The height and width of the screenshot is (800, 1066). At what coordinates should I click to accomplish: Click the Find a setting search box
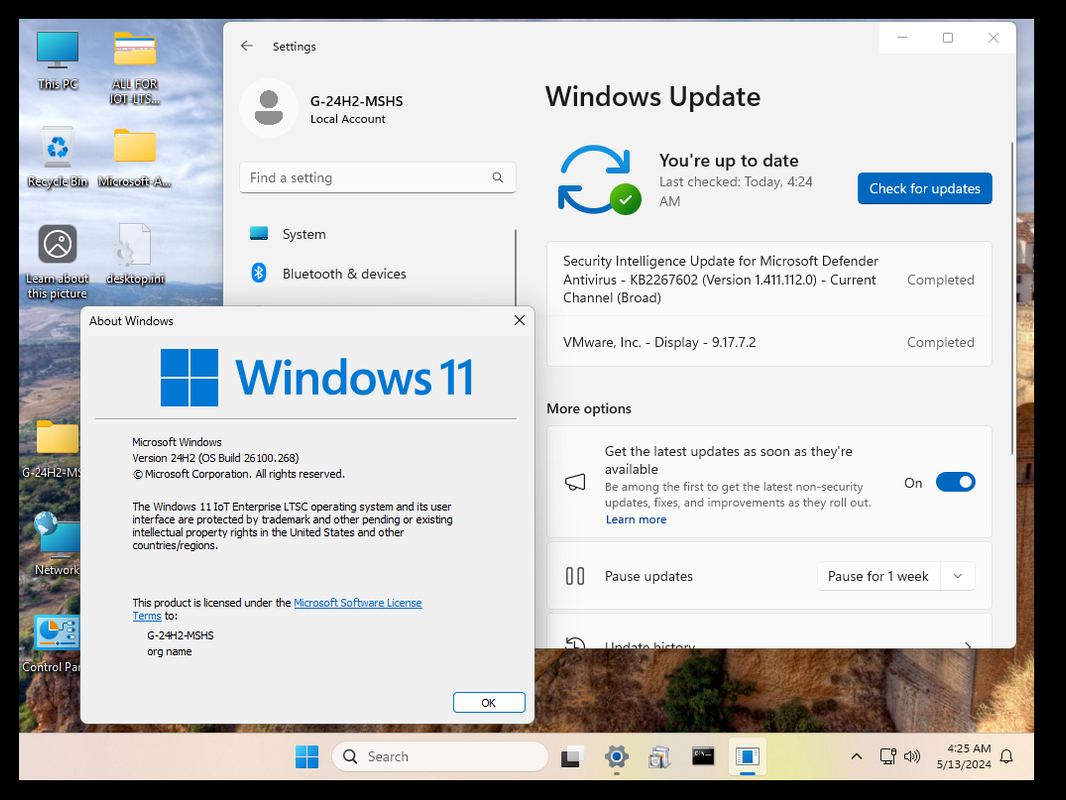pos(377,177)
